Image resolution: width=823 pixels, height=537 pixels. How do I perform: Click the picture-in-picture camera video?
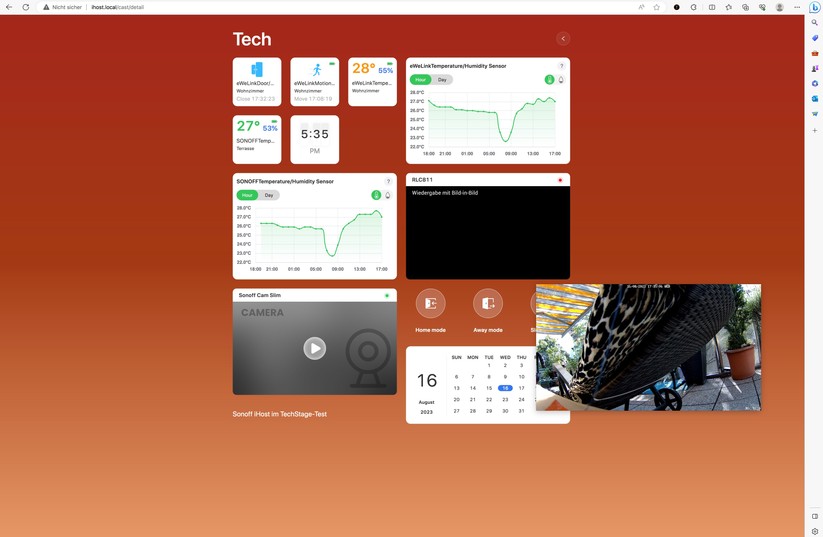(x=648, y=348)
